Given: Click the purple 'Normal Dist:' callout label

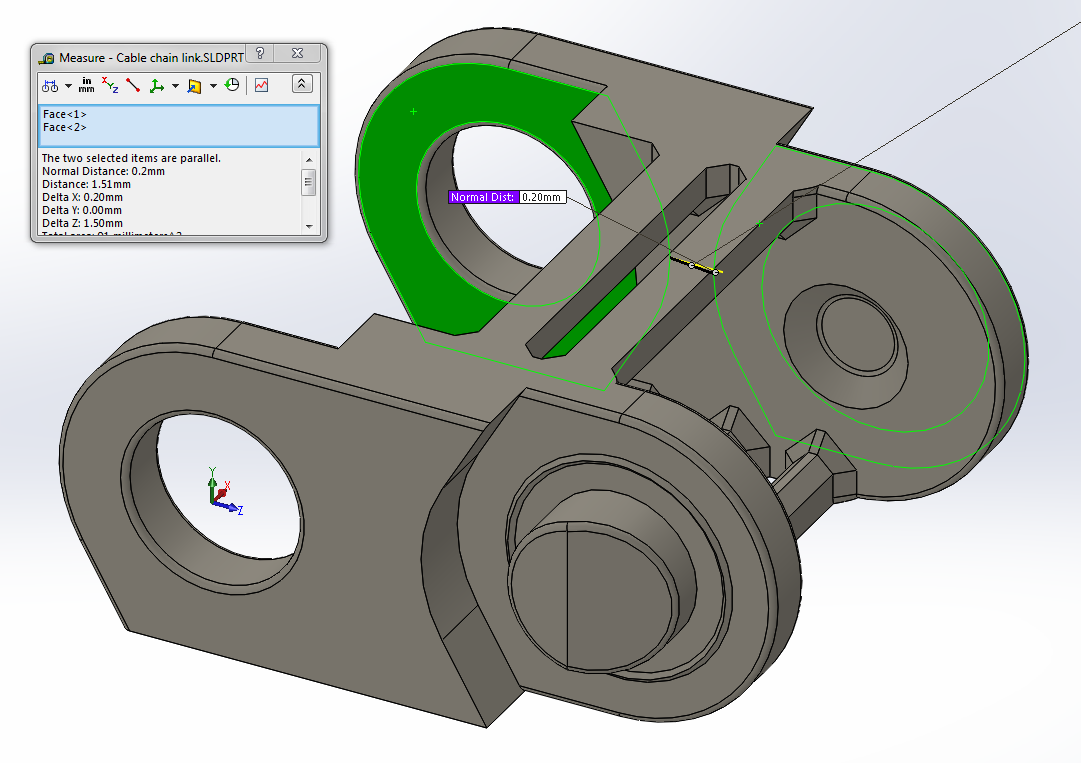Looking at the screenshot, I should [483, 197].
